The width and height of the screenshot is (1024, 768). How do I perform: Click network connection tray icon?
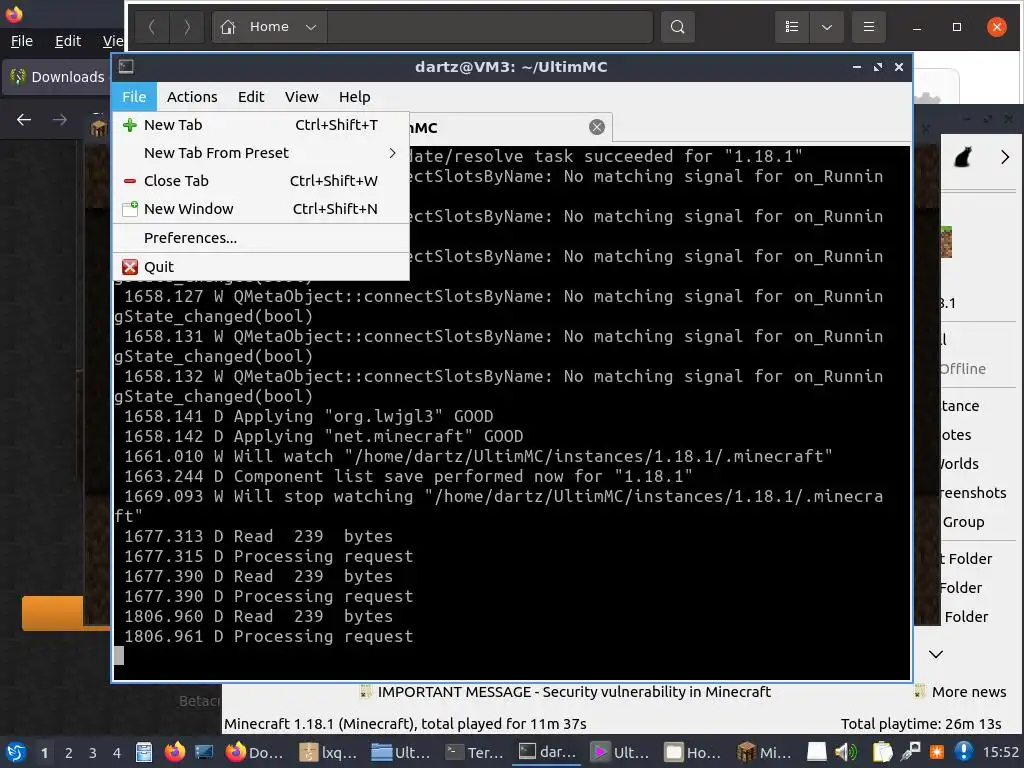click(x=910, y=752)
